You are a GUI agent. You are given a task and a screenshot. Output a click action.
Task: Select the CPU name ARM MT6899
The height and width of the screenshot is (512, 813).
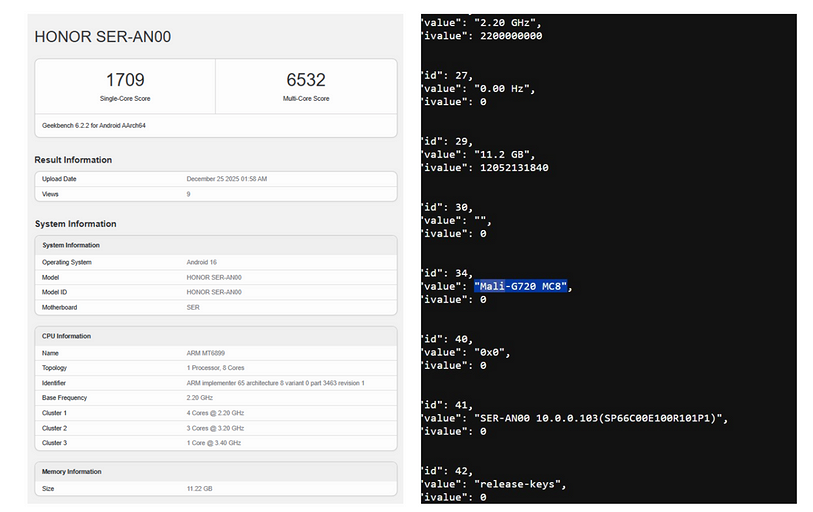click(207, 353)
